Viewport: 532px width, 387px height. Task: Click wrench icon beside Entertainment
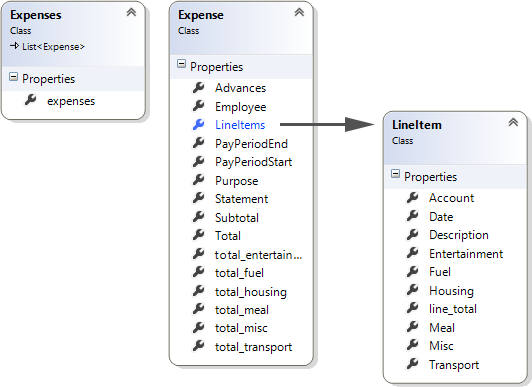pos(413,253)
